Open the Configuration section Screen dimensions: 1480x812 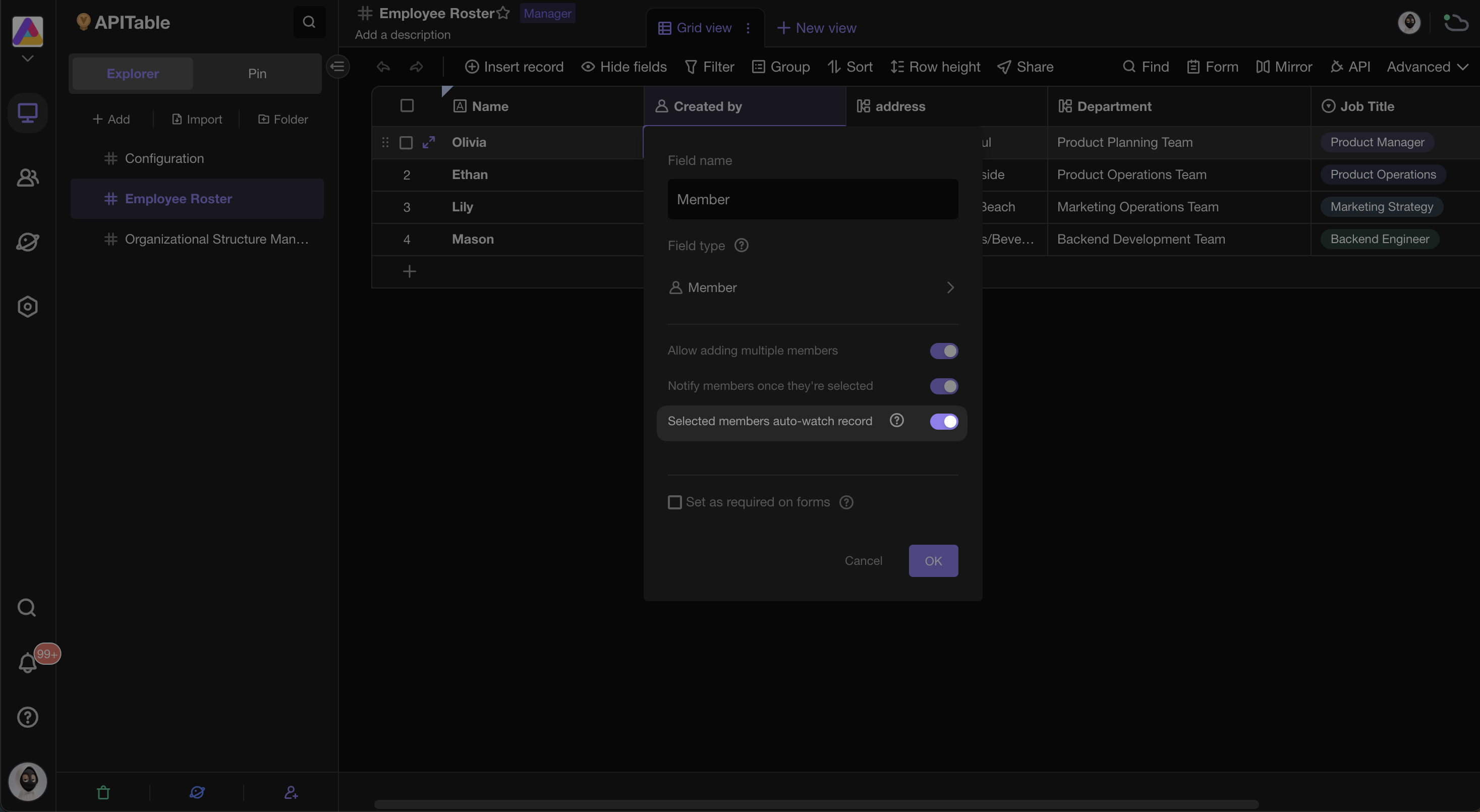pyautogui.click(x=163, y=158)
